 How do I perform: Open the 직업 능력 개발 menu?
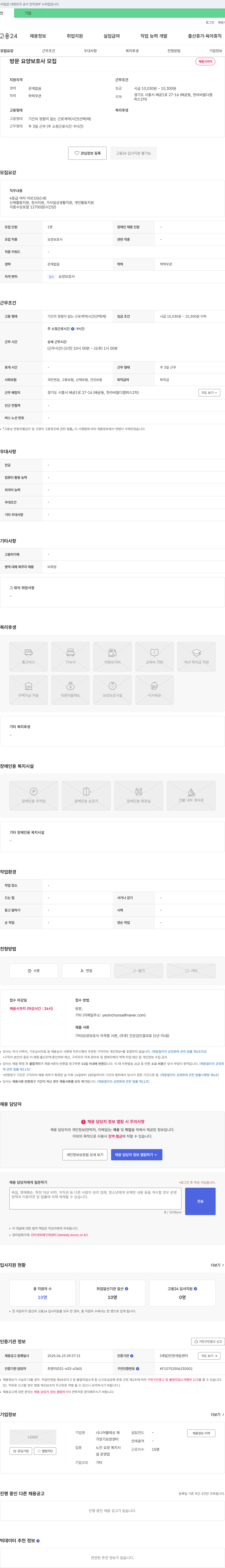pyautogui.click(x=154, y=36)
